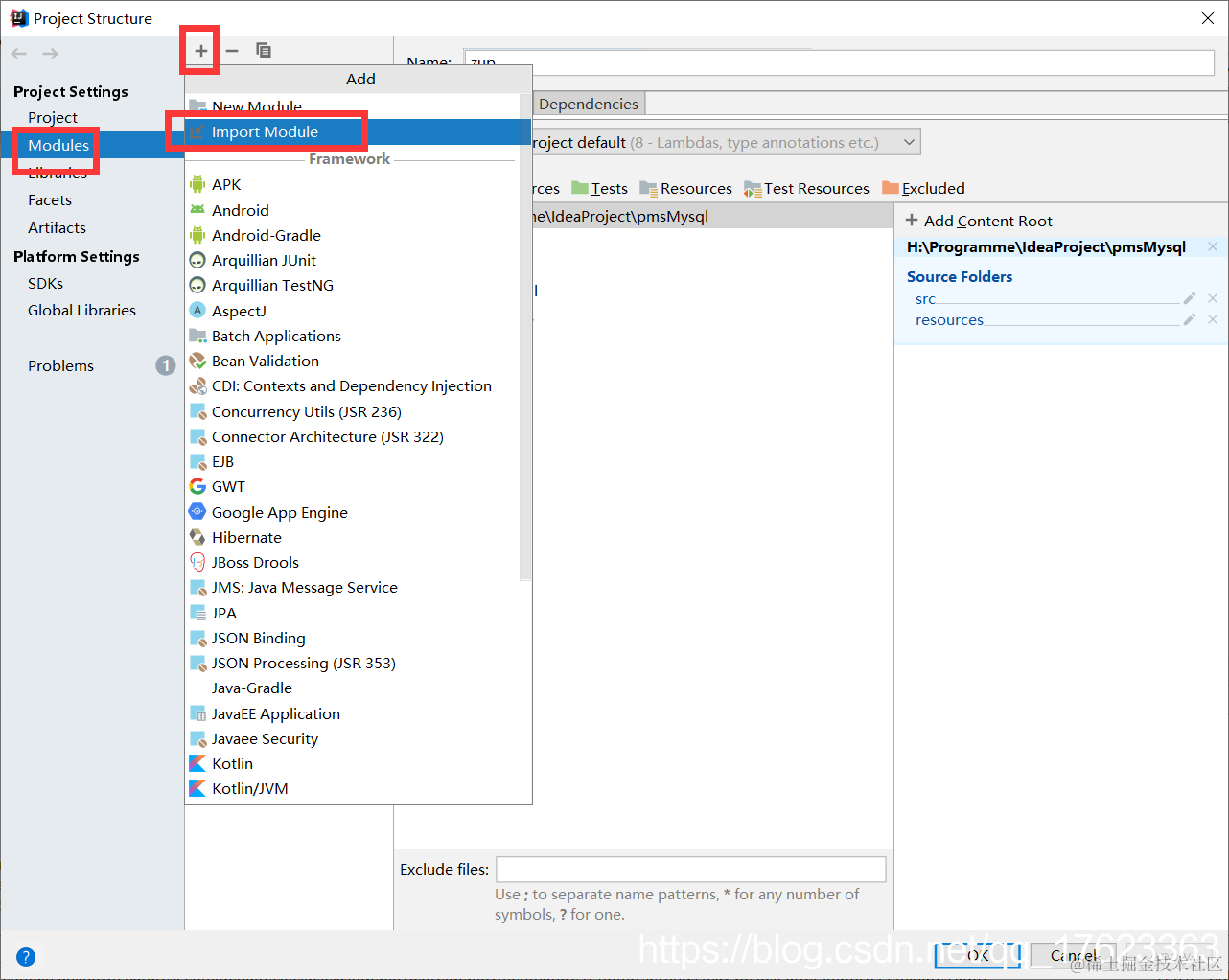The image size is (1229, 980).
Task: Open Global Libraries settings
Action: [x=81, y=310]
